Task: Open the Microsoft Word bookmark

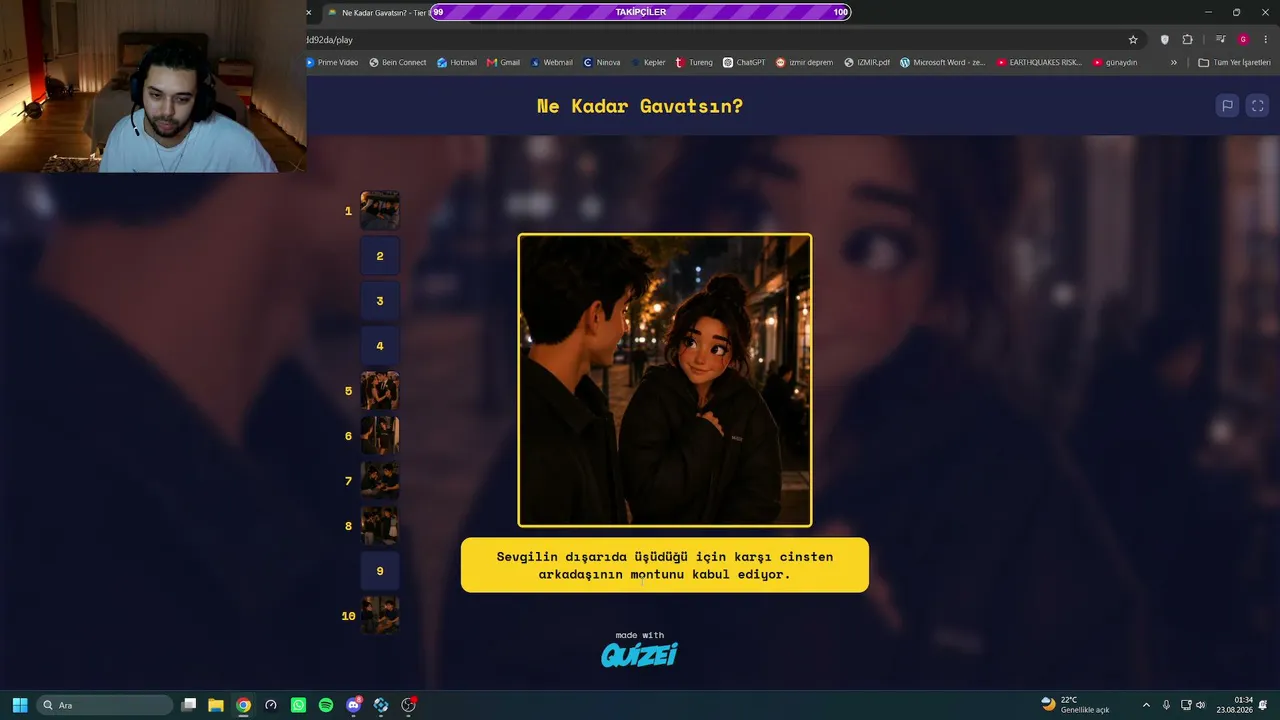Action: (x=942, y=62)
